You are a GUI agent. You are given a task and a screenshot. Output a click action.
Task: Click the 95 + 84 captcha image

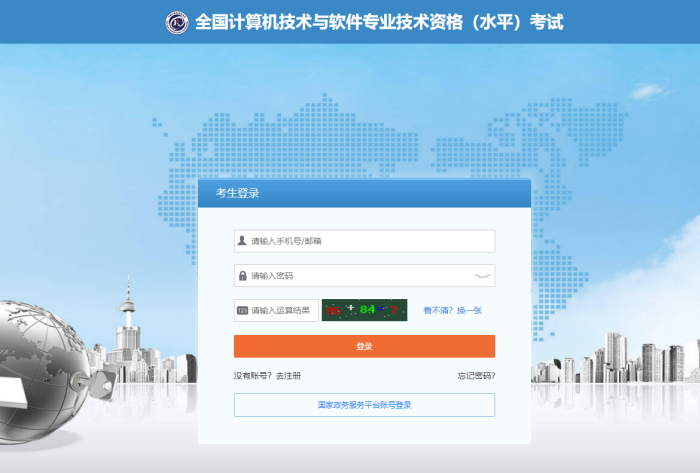click(x=364, y=310)
